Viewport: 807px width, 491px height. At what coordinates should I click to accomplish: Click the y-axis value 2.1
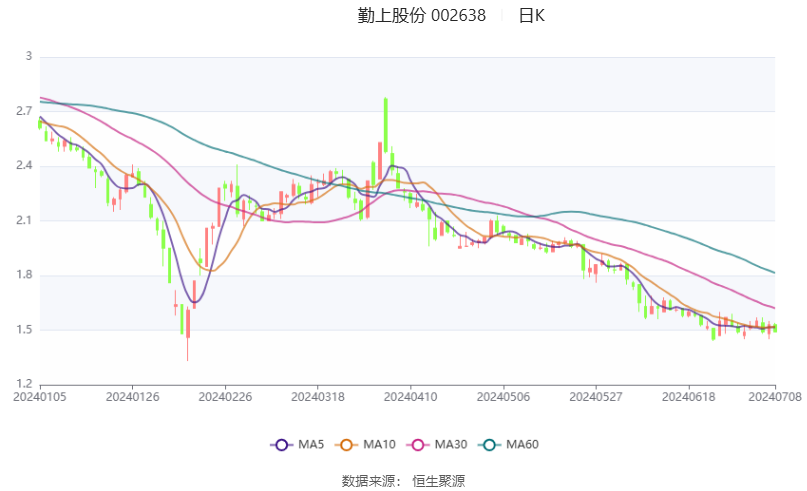coord(24,220)
